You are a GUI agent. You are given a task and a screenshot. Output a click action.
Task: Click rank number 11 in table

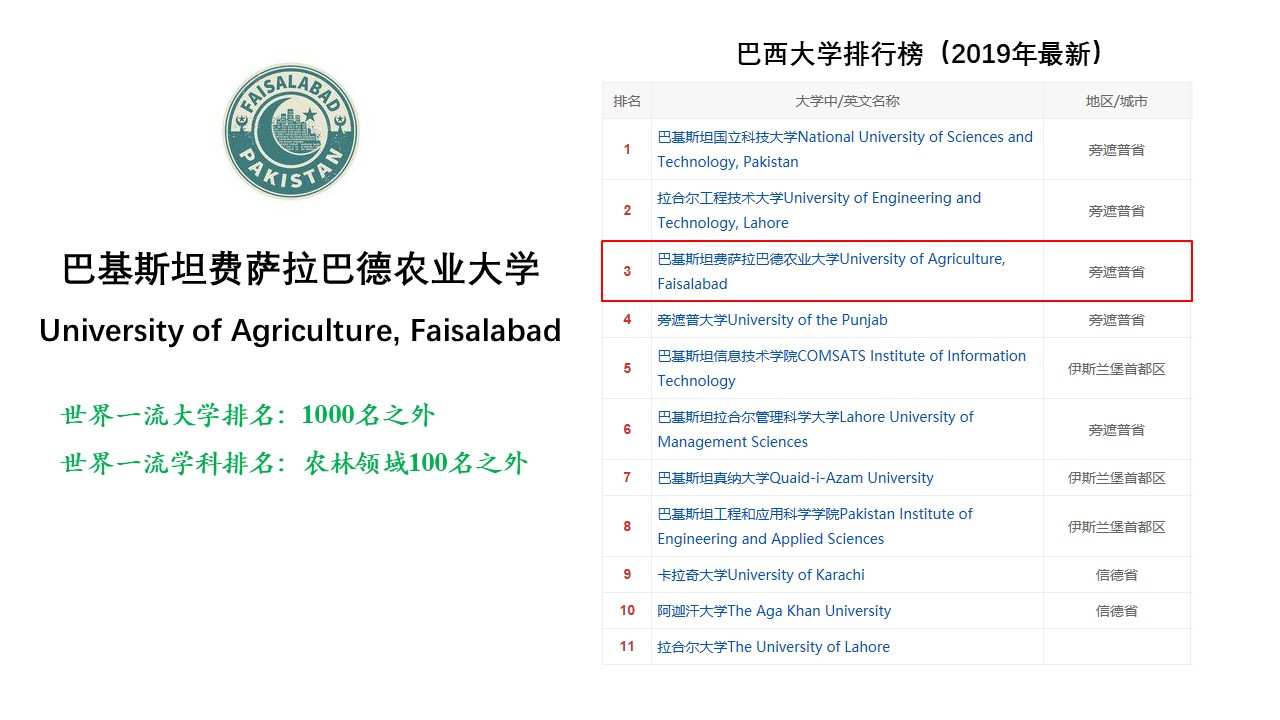(627, 647)
